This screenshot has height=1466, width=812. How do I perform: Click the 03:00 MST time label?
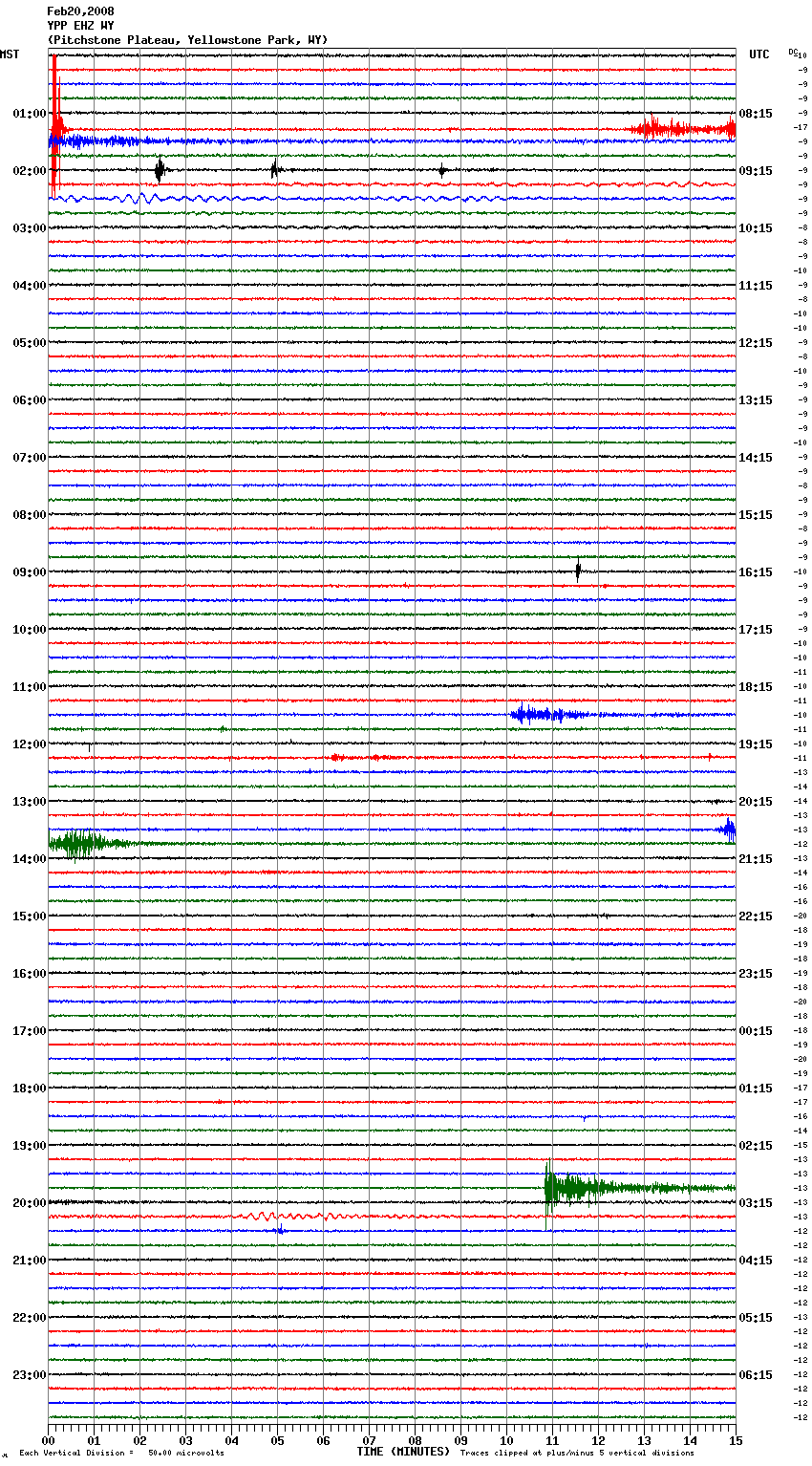coord(30,228)
